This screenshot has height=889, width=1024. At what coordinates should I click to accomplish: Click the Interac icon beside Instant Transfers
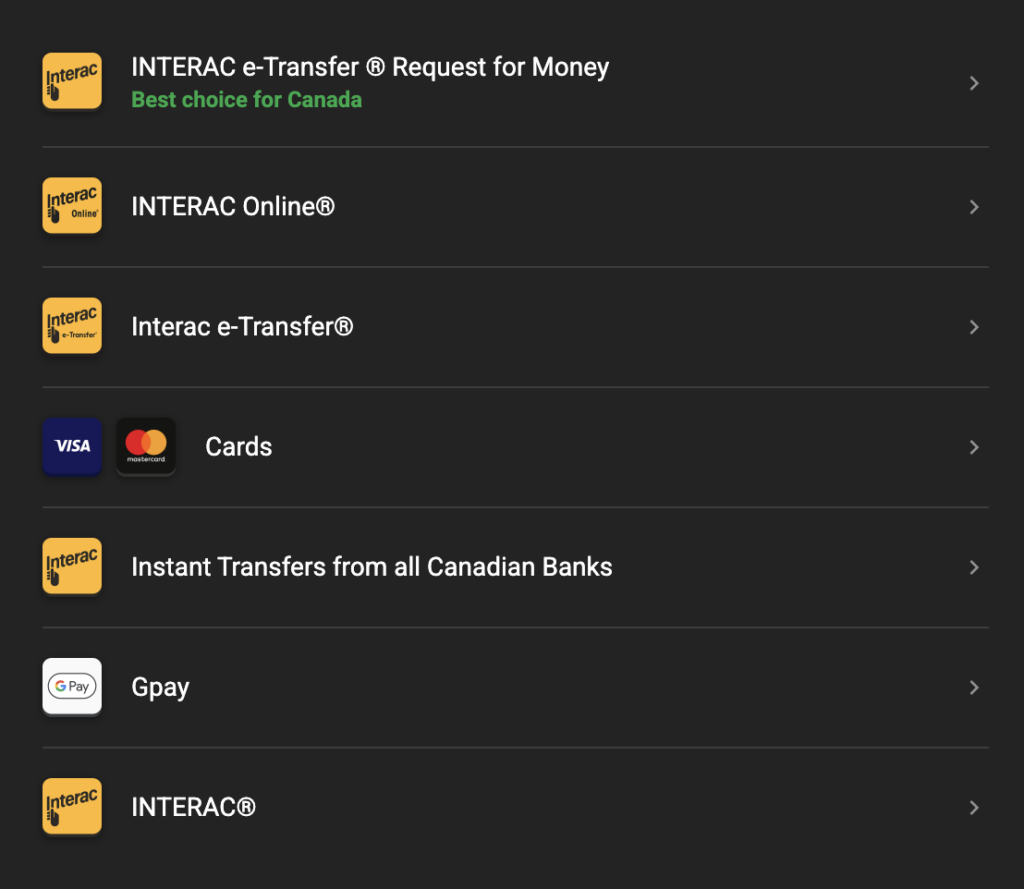click(x=72, y=566)
